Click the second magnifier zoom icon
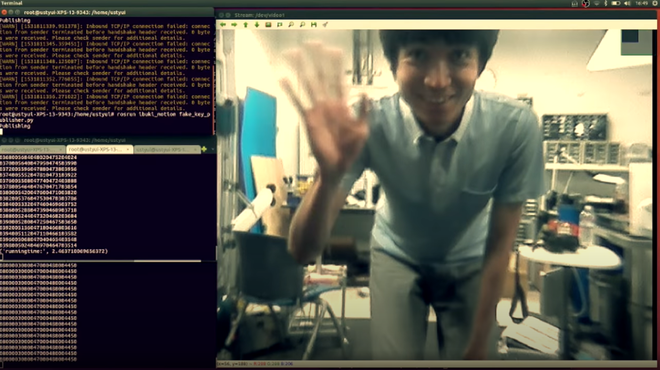The image size is (660, 370). coord(302,25)
